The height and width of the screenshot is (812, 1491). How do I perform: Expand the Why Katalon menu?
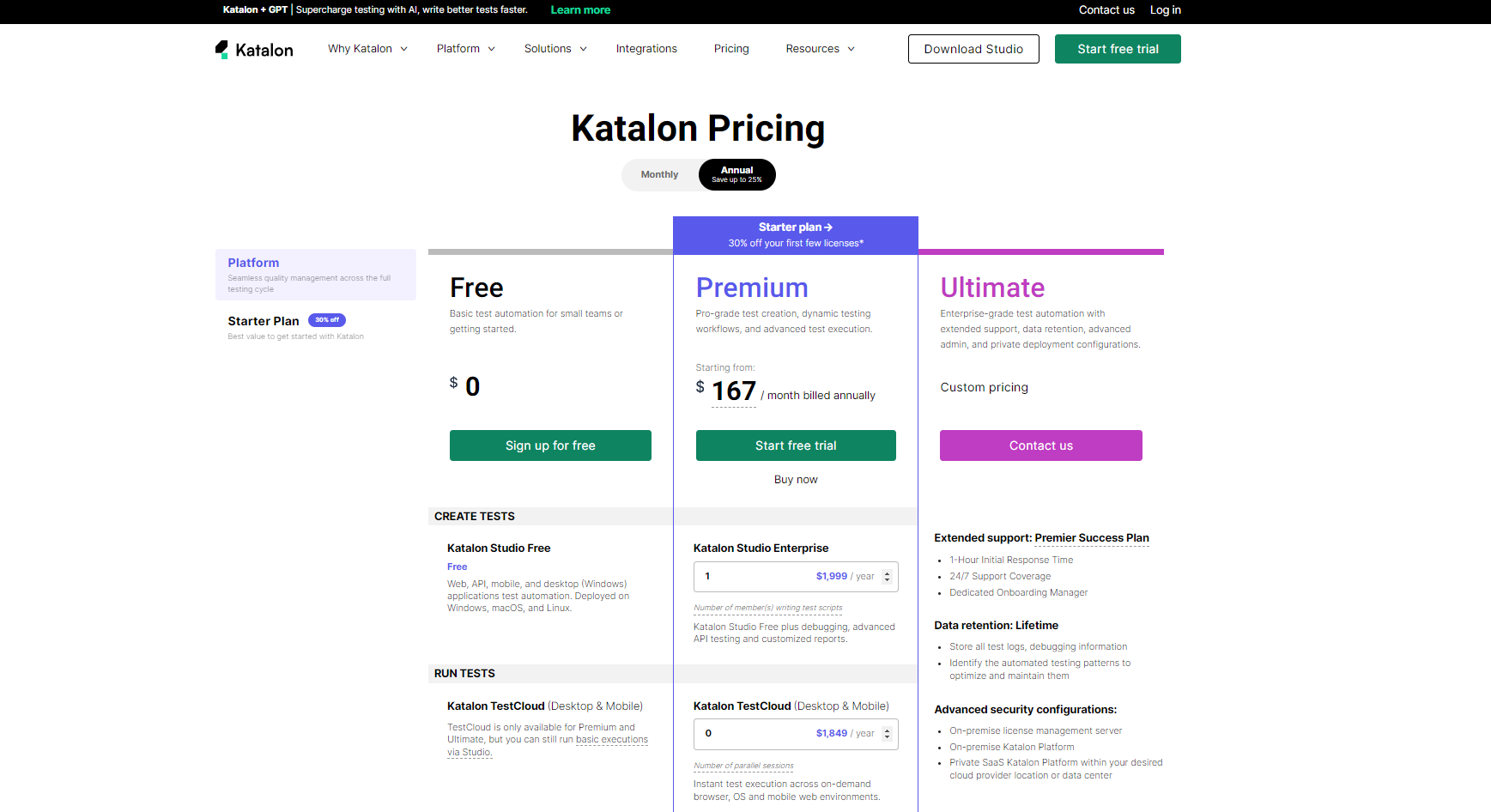pyautogui.click(x=367, y=49)
